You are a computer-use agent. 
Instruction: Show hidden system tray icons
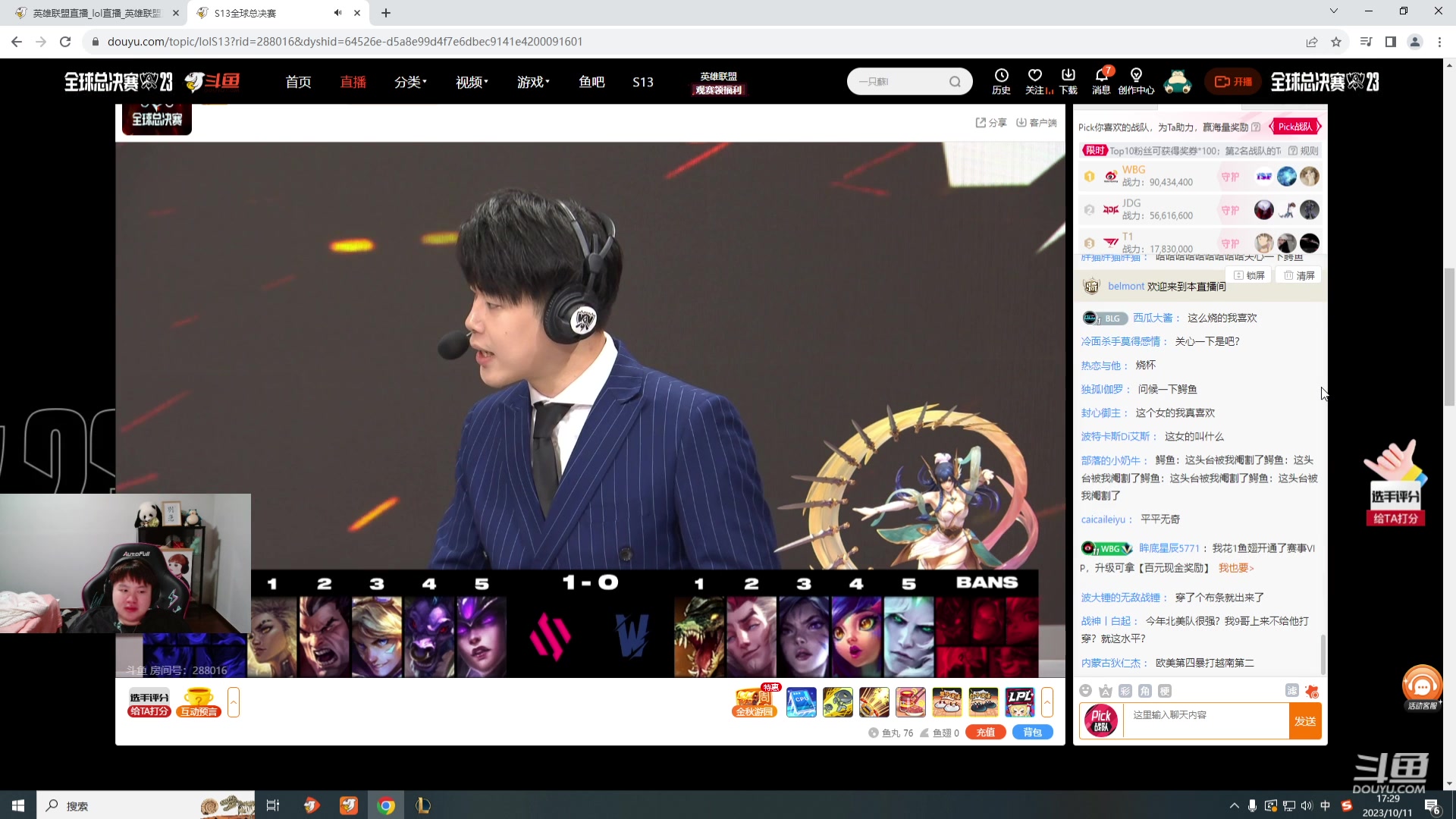[1234, 805]
